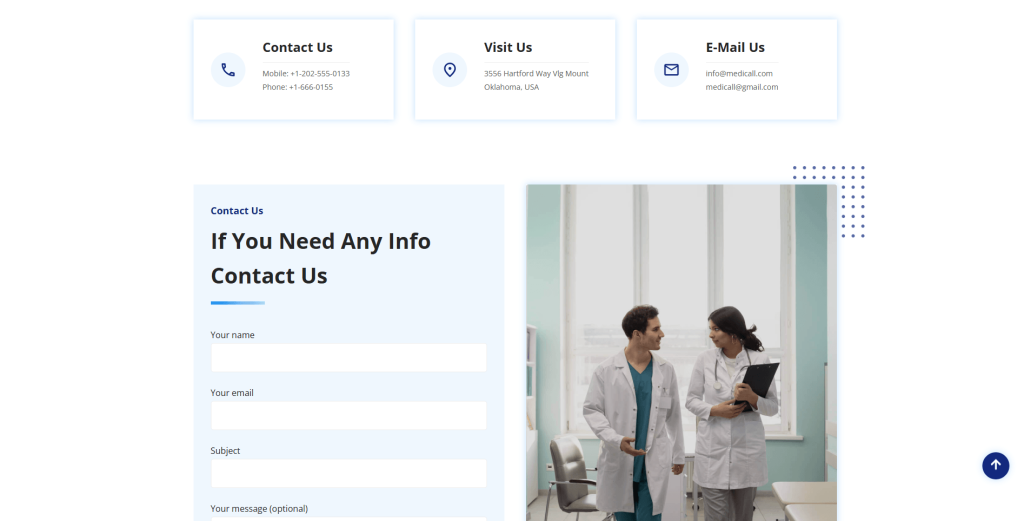The image size is (1024, 521).
Task: Click the address 3556 Hartford Way Vlg Mount
Action: 536,74
